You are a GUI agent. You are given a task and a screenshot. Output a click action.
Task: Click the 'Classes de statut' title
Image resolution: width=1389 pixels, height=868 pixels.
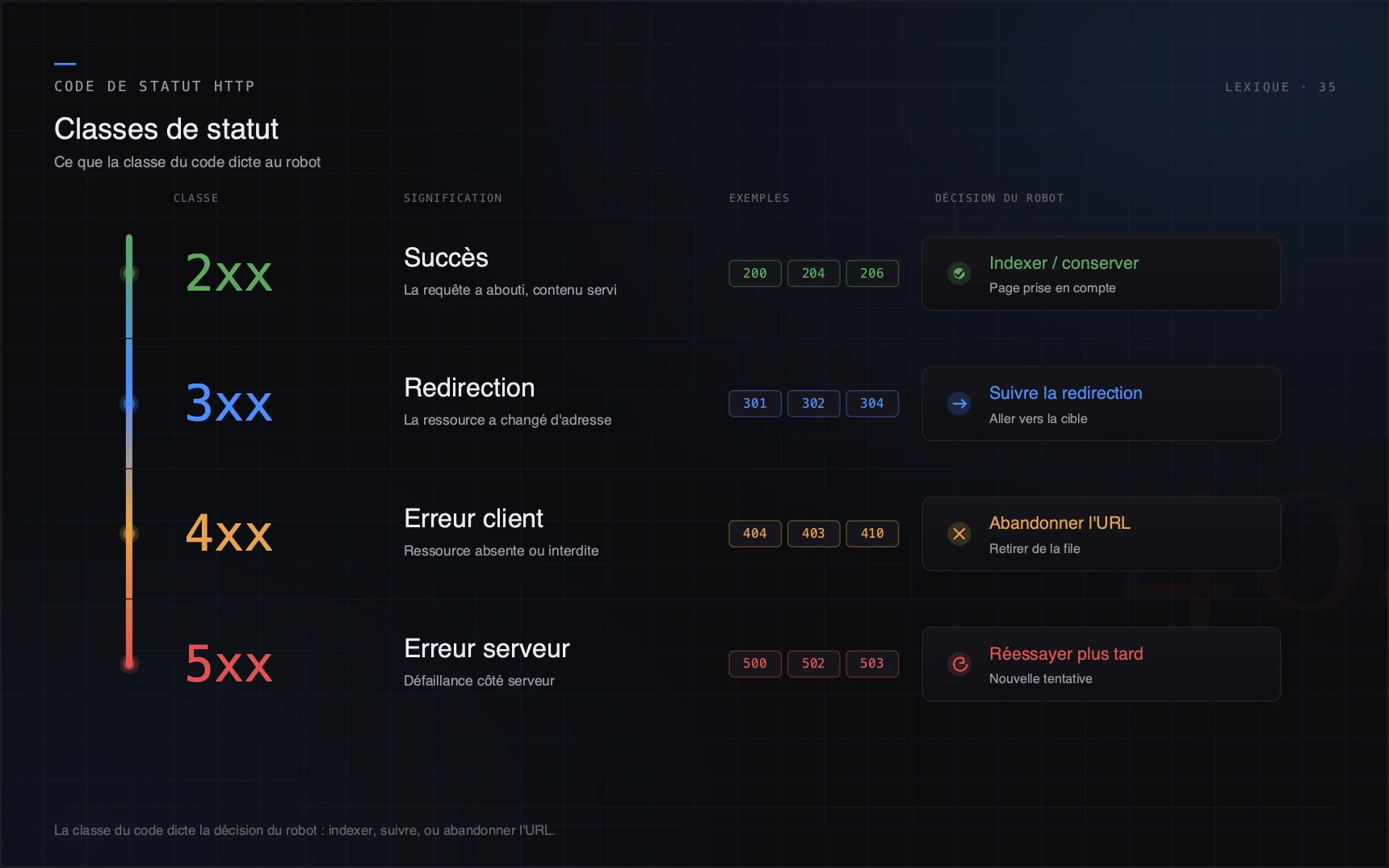tap(166, 129)
